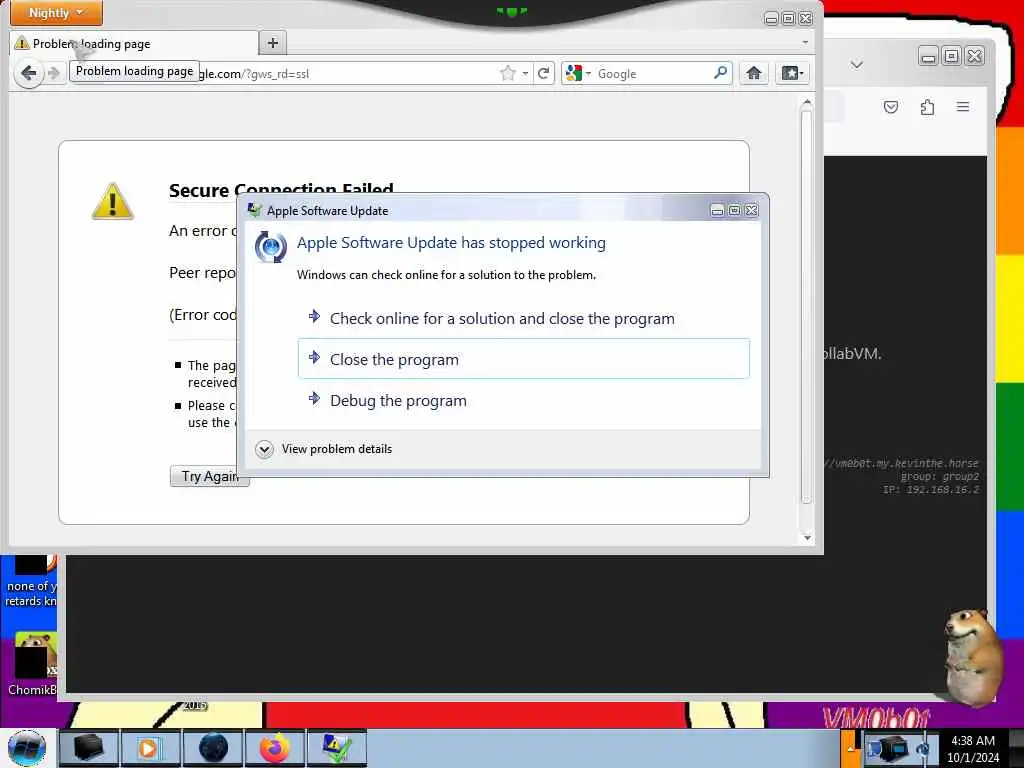Open the taskbar clock showing 4:38 AM
1024x768 pixels.
[973, 749]
